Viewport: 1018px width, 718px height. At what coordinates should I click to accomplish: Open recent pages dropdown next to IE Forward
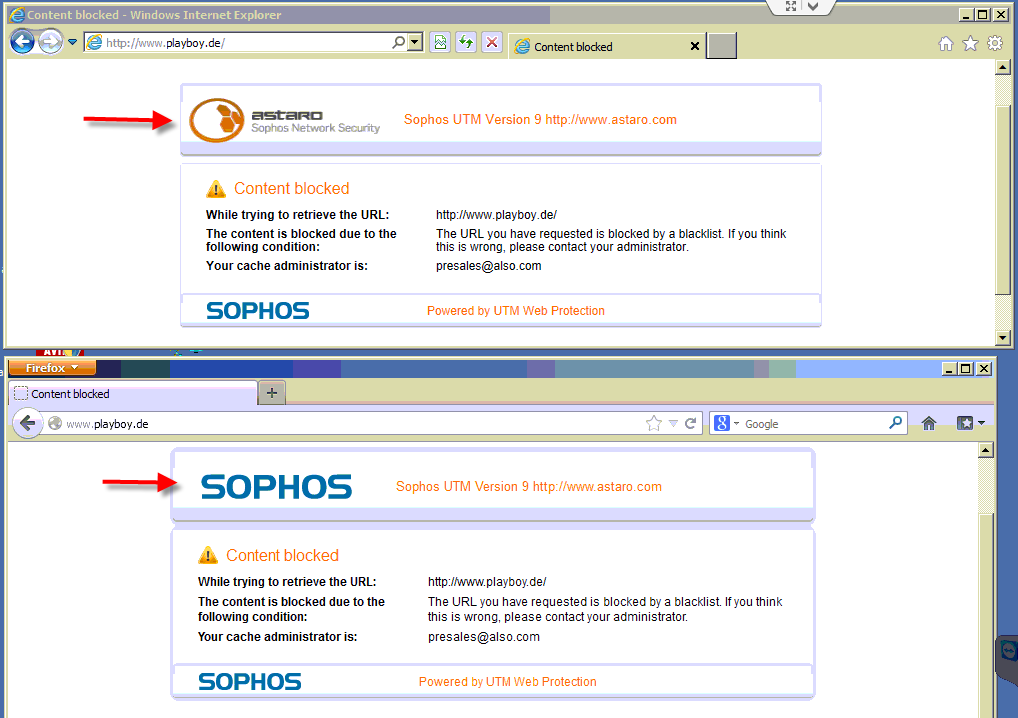click(x=72, y=42)
